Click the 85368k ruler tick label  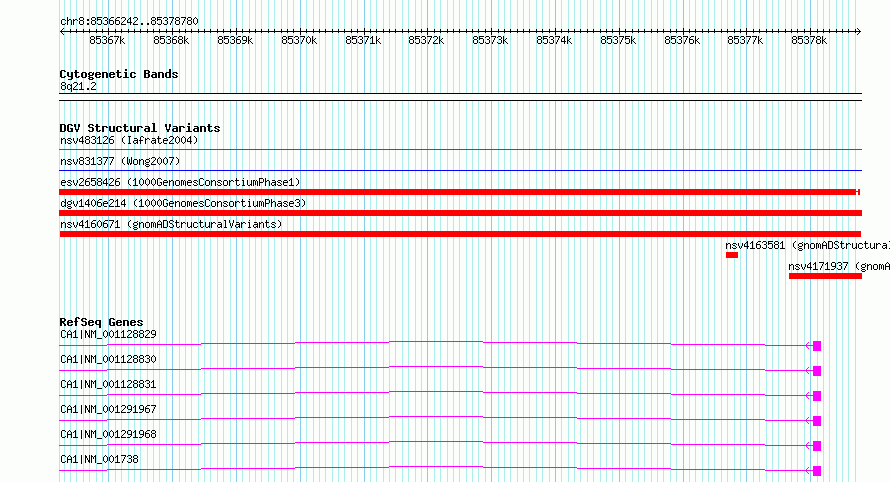pos(171,40)
